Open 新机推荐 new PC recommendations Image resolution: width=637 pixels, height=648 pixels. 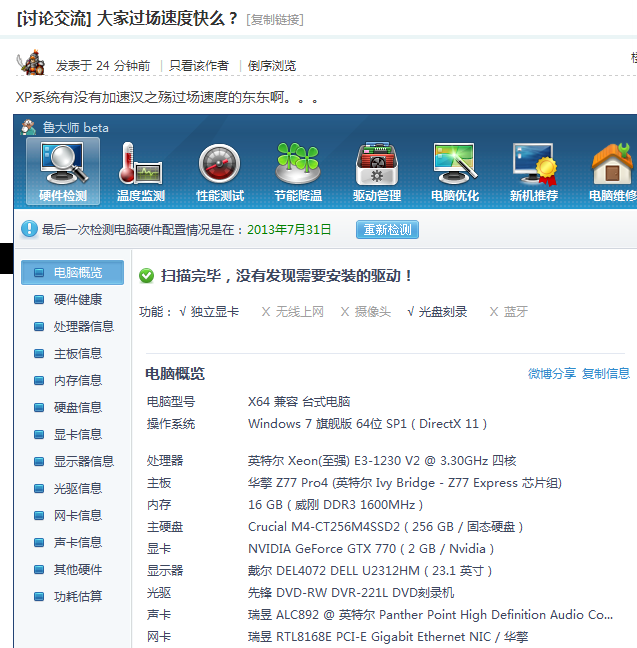[534, 171]
